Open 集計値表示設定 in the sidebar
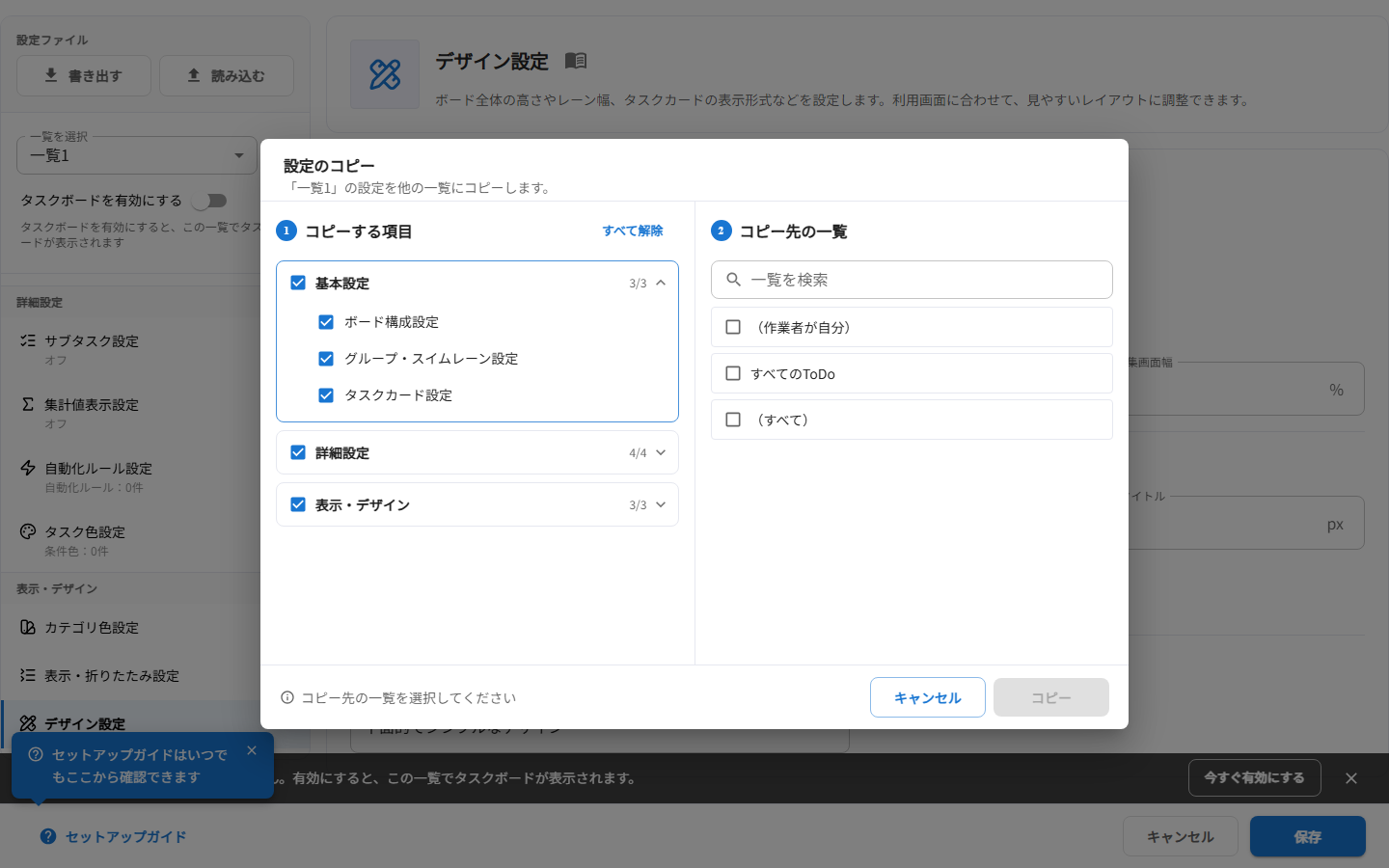The image size is (1389, 868). (130, 414)
